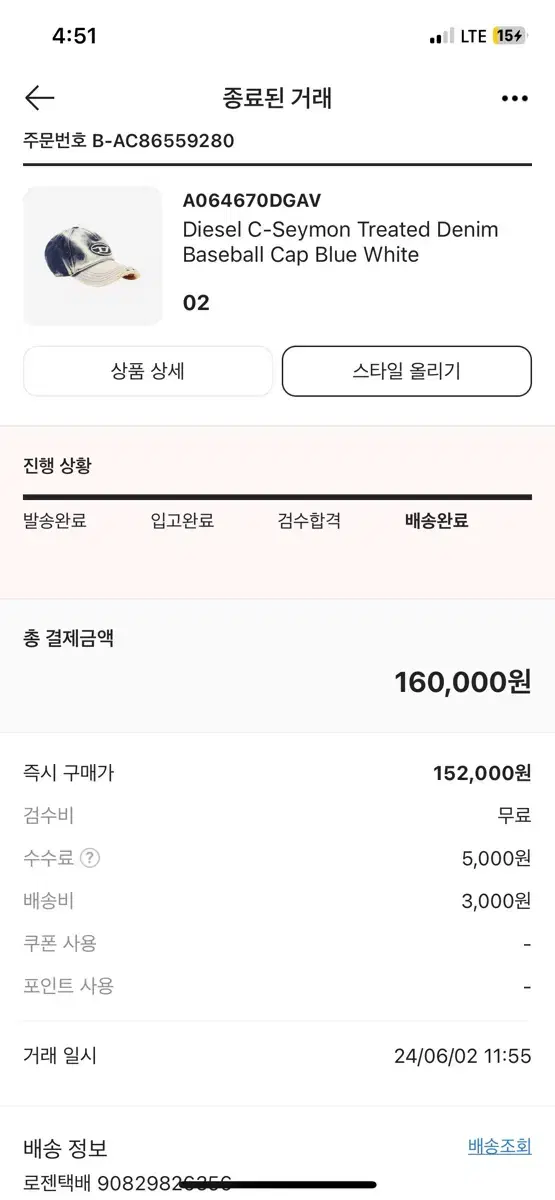
Task: Tap the 상품 상세 button
Action: 148,371
